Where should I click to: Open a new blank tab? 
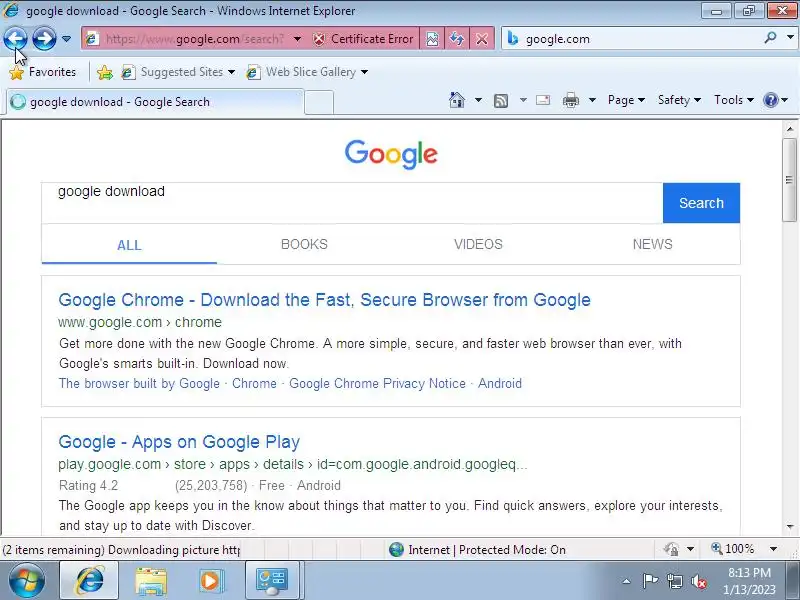[x=319, y=102]
